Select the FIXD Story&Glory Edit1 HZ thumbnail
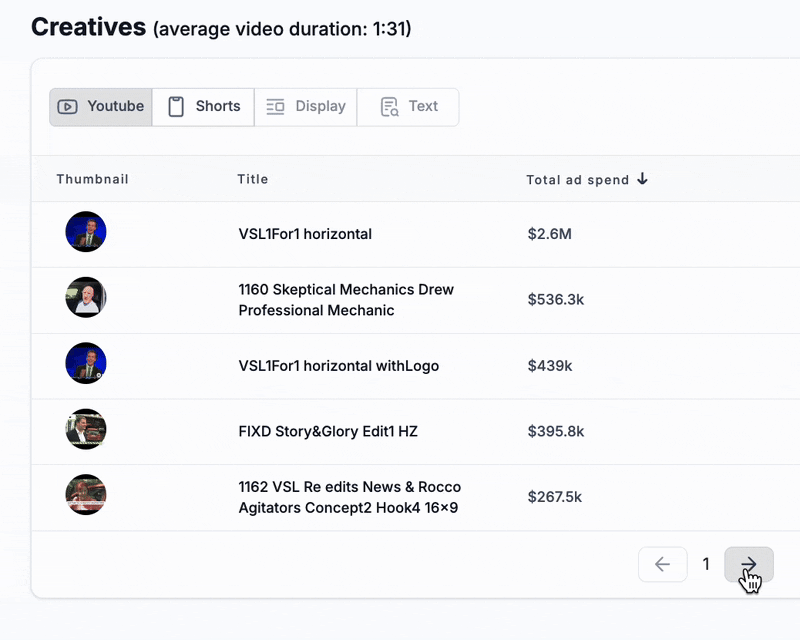 pos(86,429)
